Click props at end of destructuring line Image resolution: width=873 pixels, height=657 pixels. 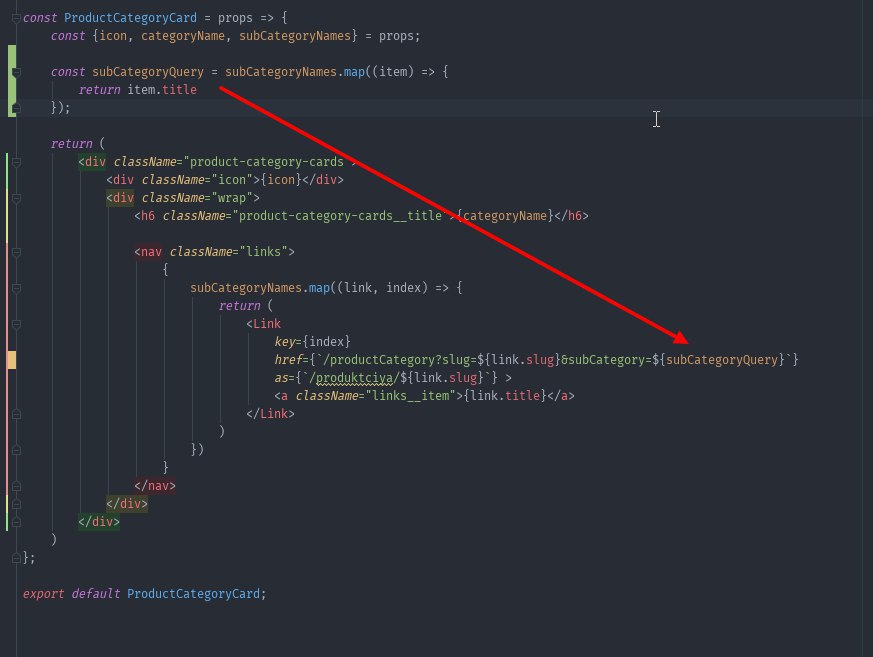[396, 36]
